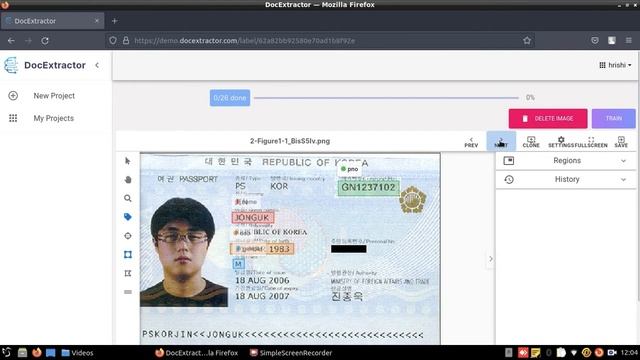Click the History clock icon

[509, 180]
